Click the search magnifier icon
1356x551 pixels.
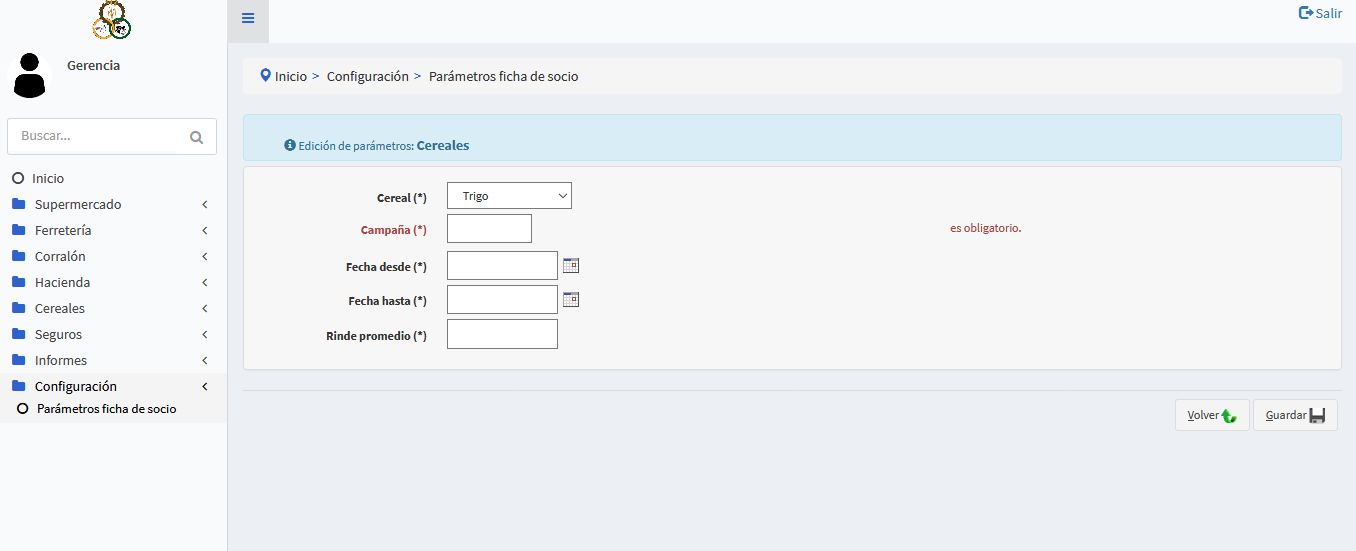tap(196, 137)
